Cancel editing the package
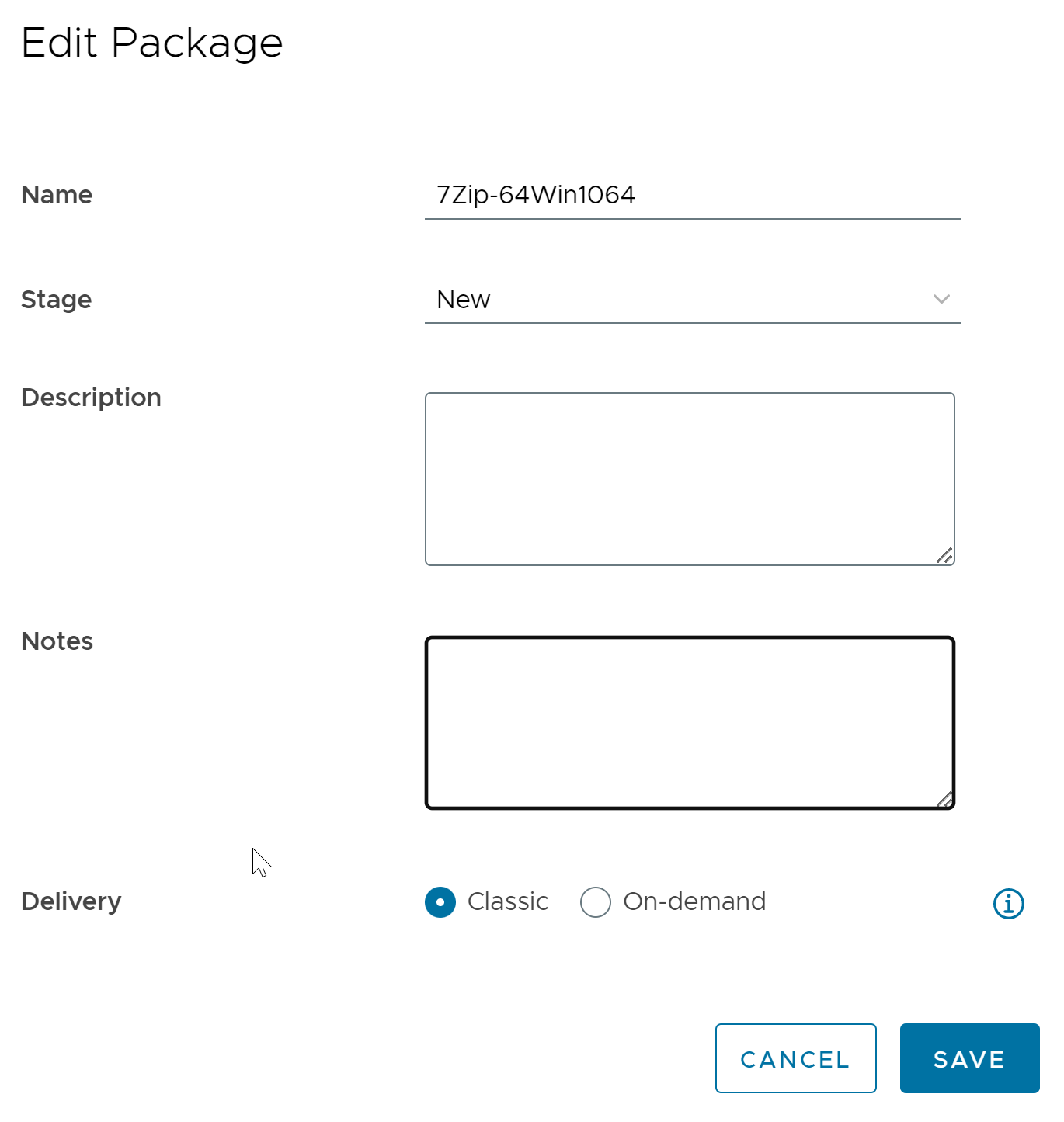1064x1122 pixels. 795,1058
